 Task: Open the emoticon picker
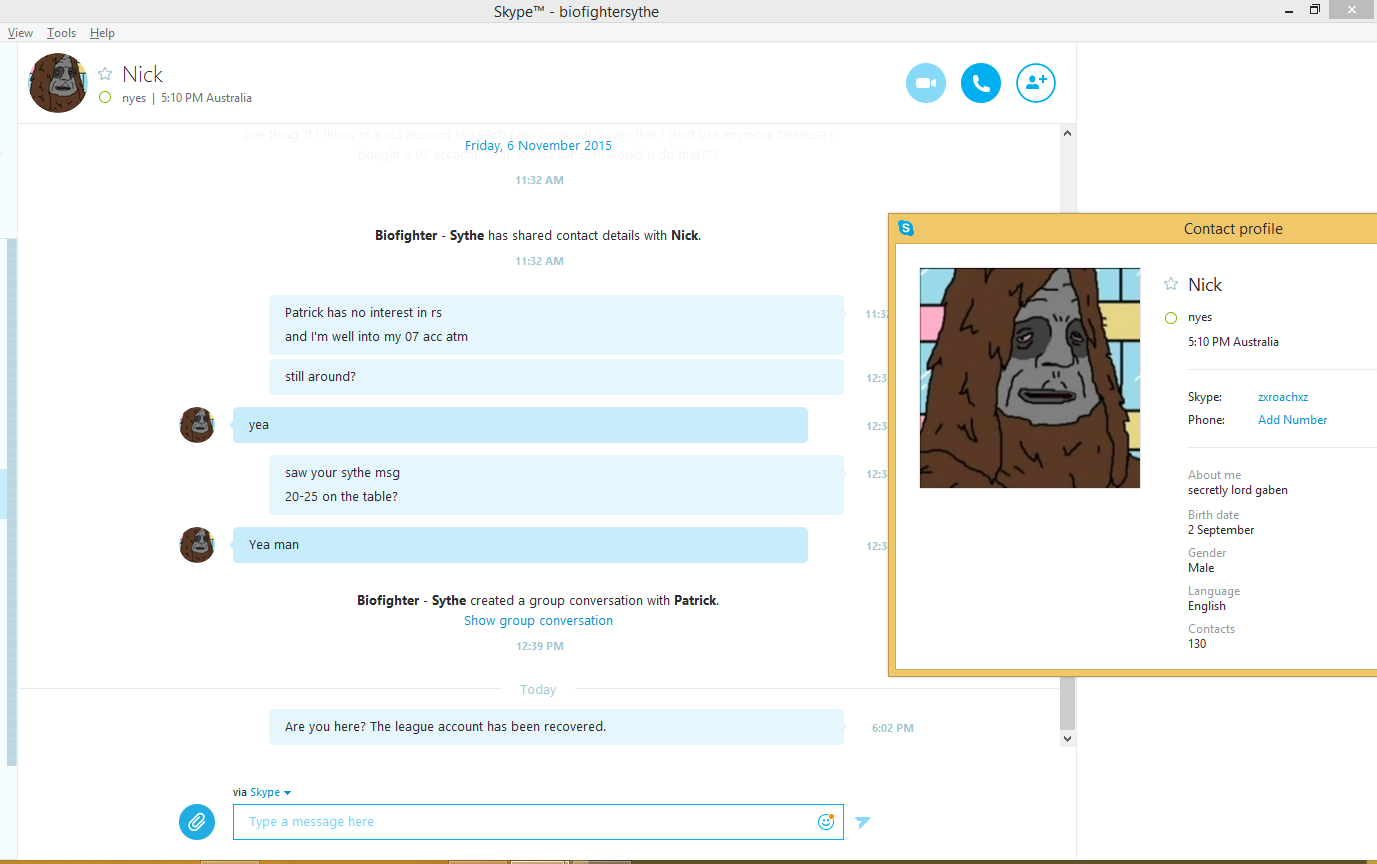[826, 822]
